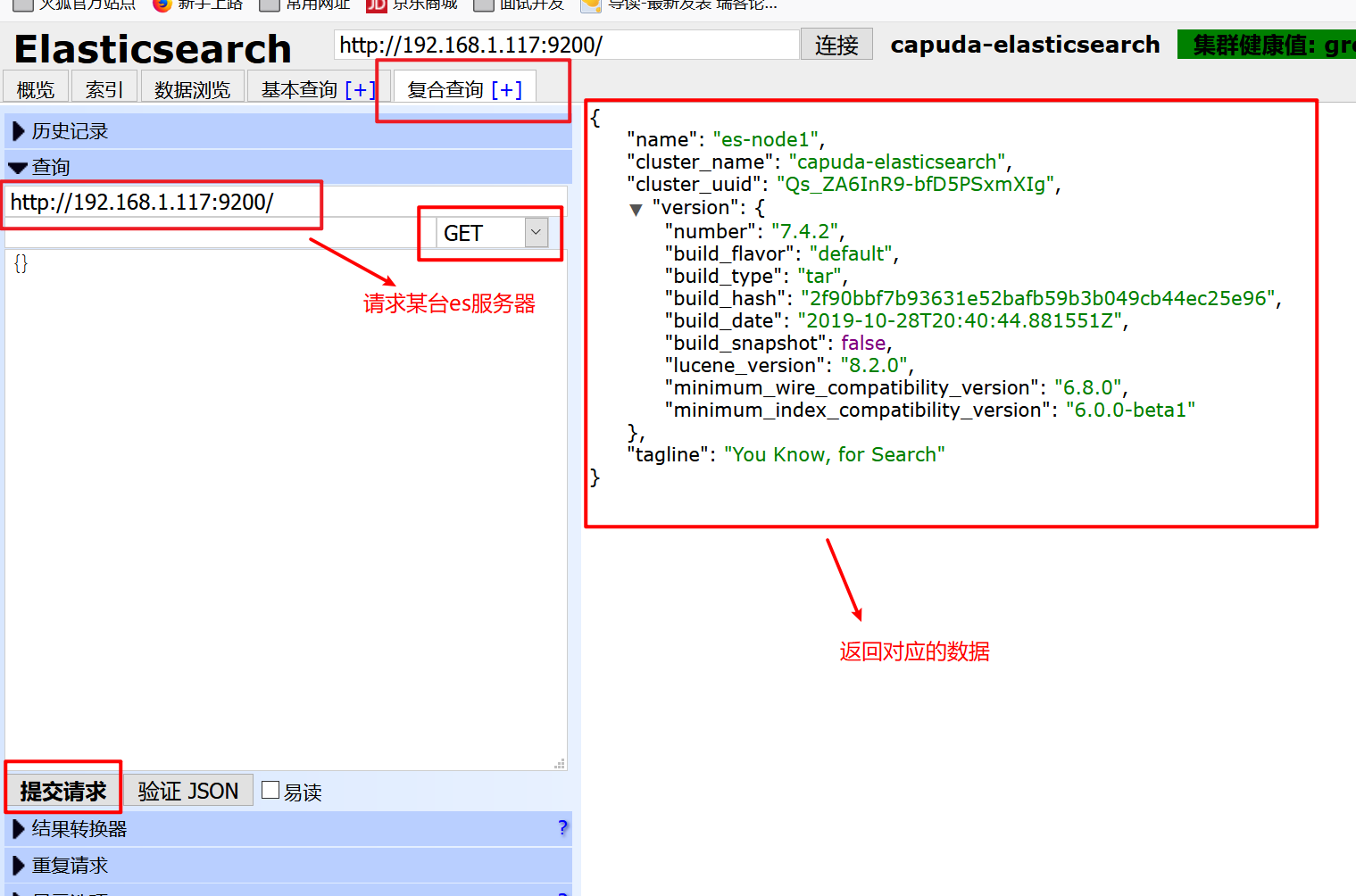Click the version number "7.4.2"
Screen dimensions: 1356x896
click(804, 231)
